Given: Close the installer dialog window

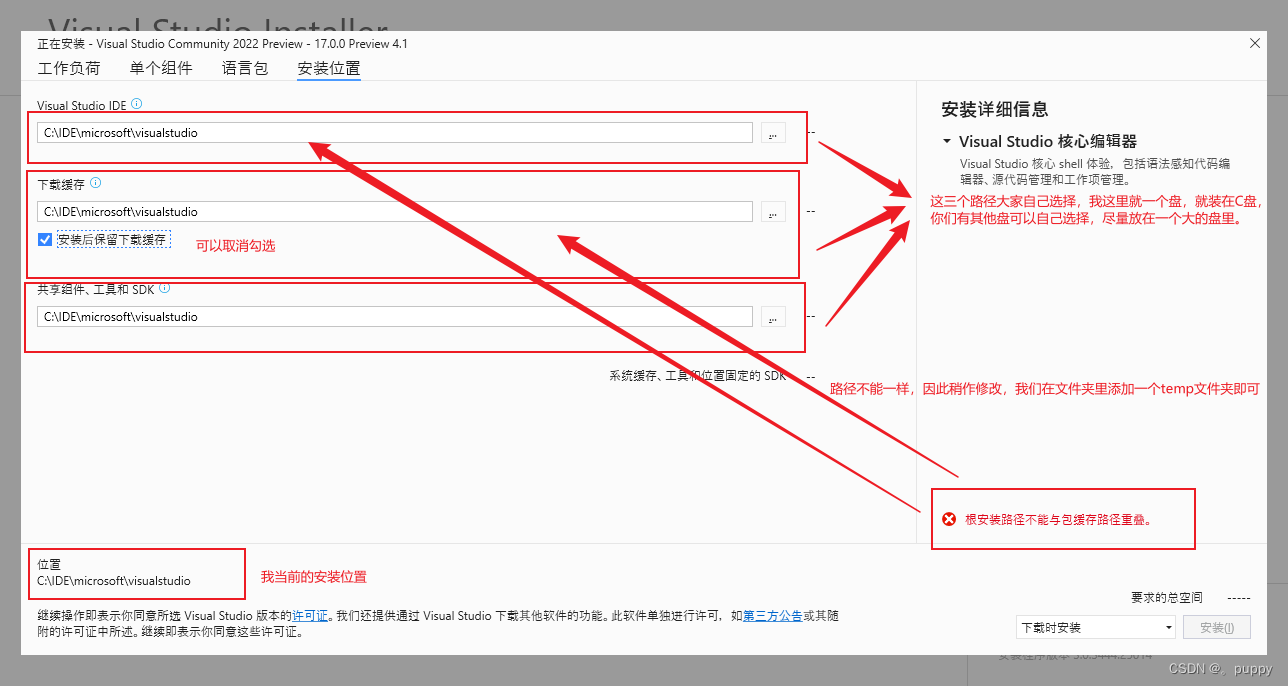Looking at the screenshot, I should pos(1255,43).
